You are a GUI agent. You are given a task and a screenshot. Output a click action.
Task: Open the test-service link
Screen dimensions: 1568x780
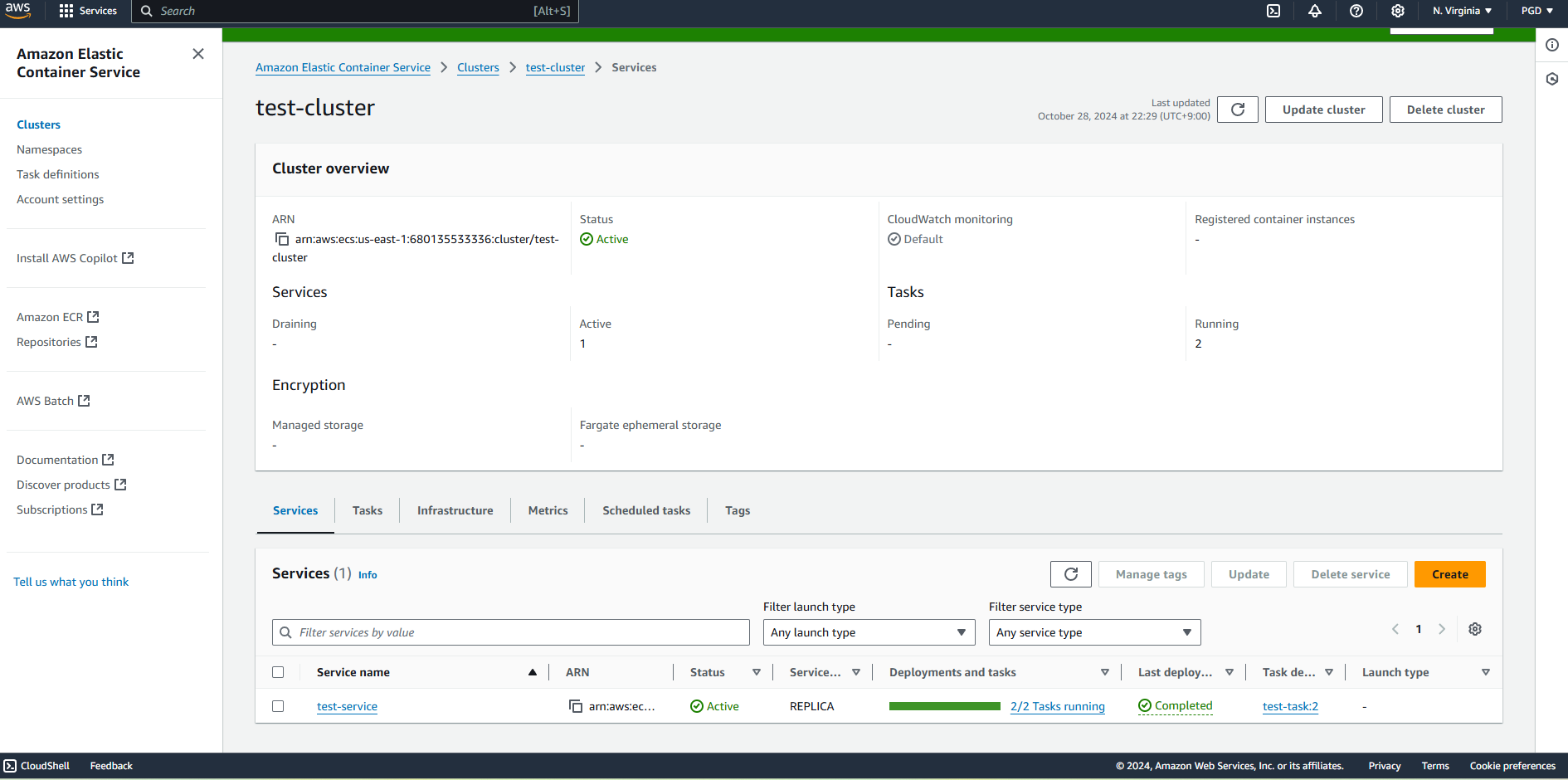347,706
